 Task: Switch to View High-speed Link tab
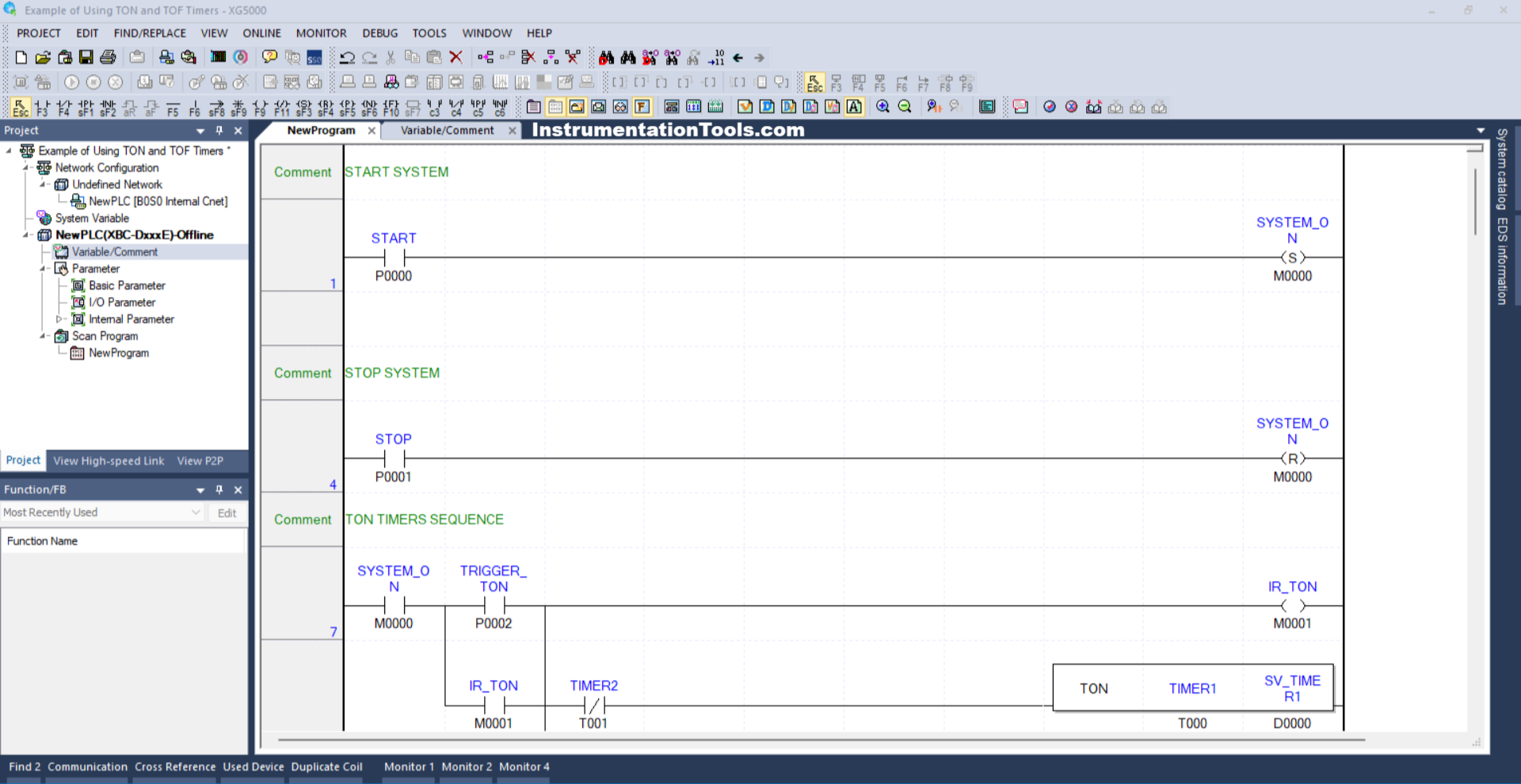pos(109,461)
